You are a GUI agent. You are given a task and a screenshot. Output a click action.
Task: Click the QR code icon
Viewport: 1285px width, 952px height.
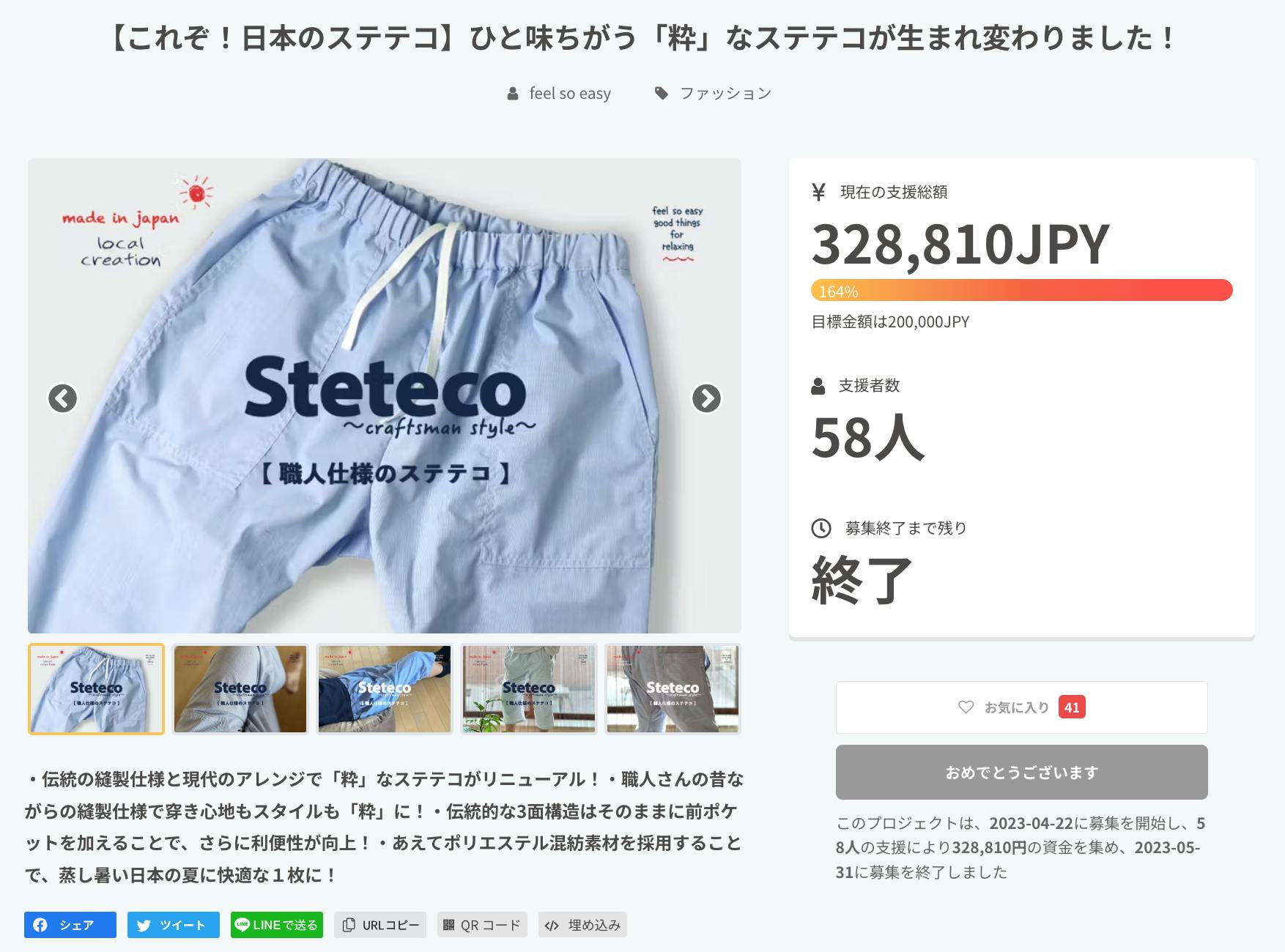[x=448, y=925]
